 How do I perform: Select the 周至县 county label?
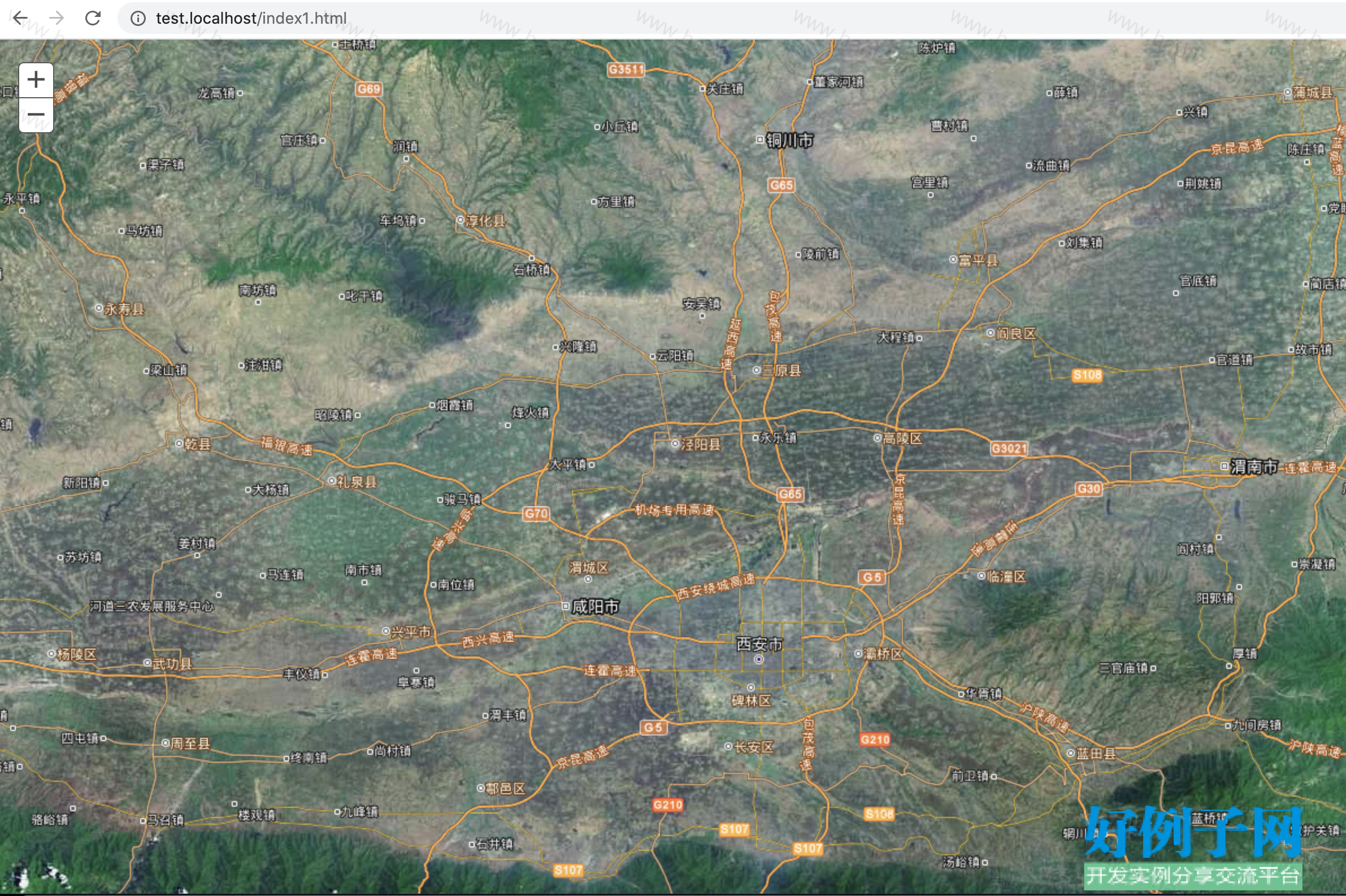[x=190, y=743]
